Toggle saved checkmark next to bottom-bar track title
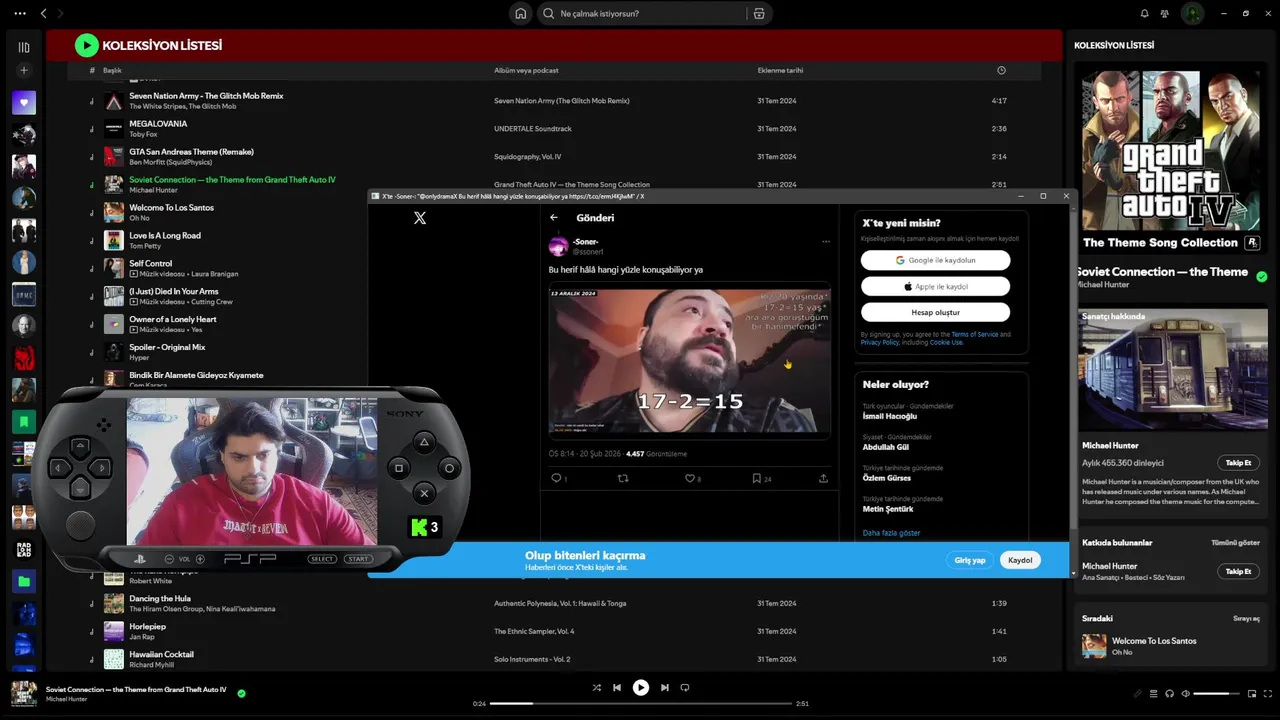 point(241,692)
